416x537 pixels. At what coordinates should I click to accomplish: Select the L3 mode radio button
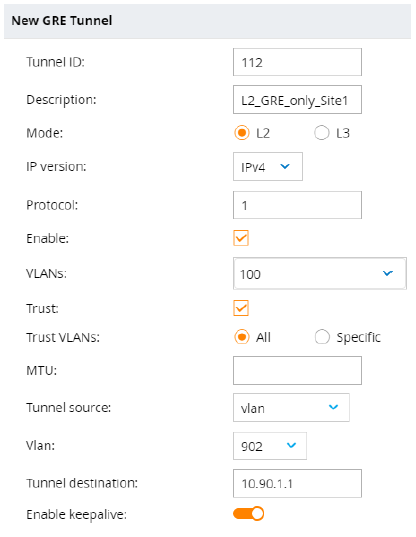322,133
